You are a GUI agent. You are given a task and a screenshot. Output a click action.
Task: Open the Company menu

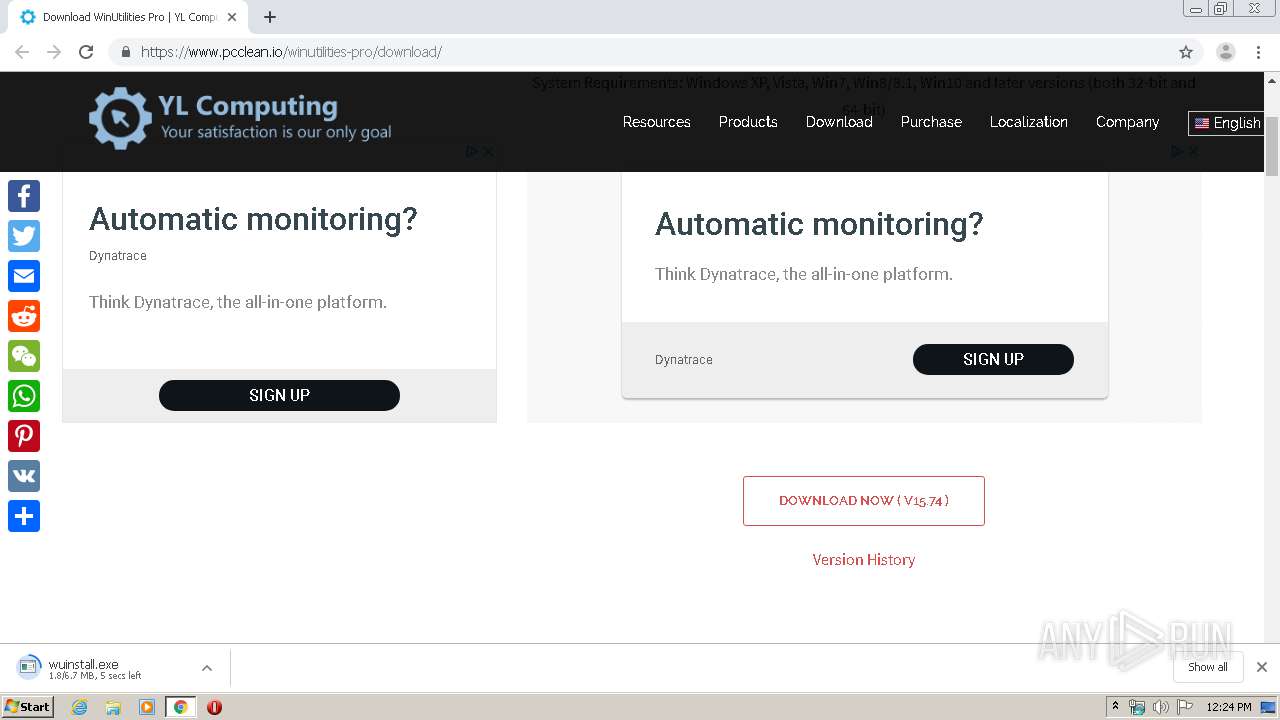click(x=1127, y=122)
